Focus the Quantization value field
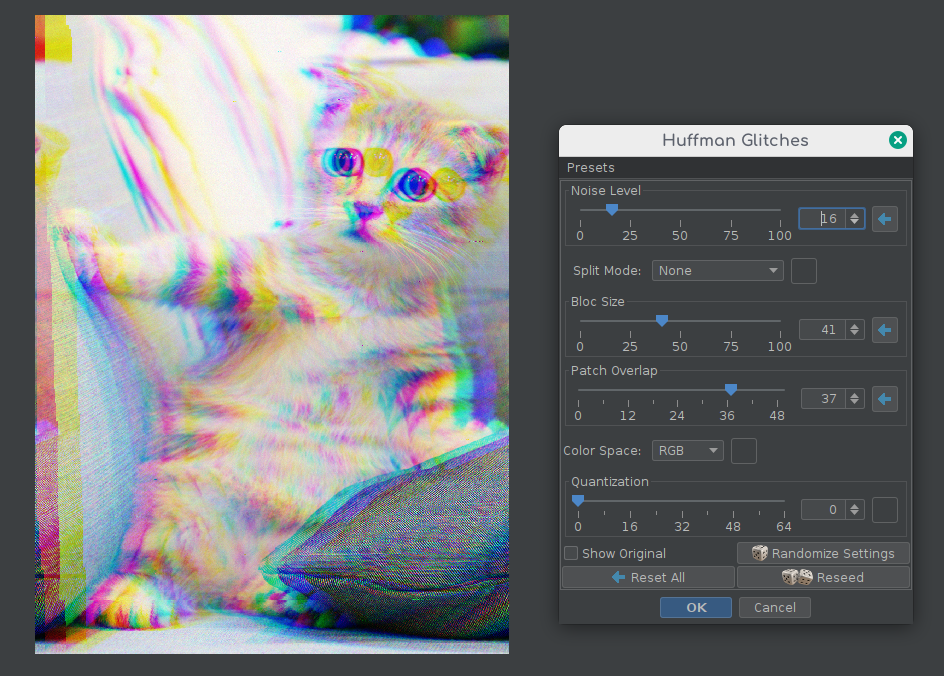This screenshot has width=944, height=676. pos(824,509)
